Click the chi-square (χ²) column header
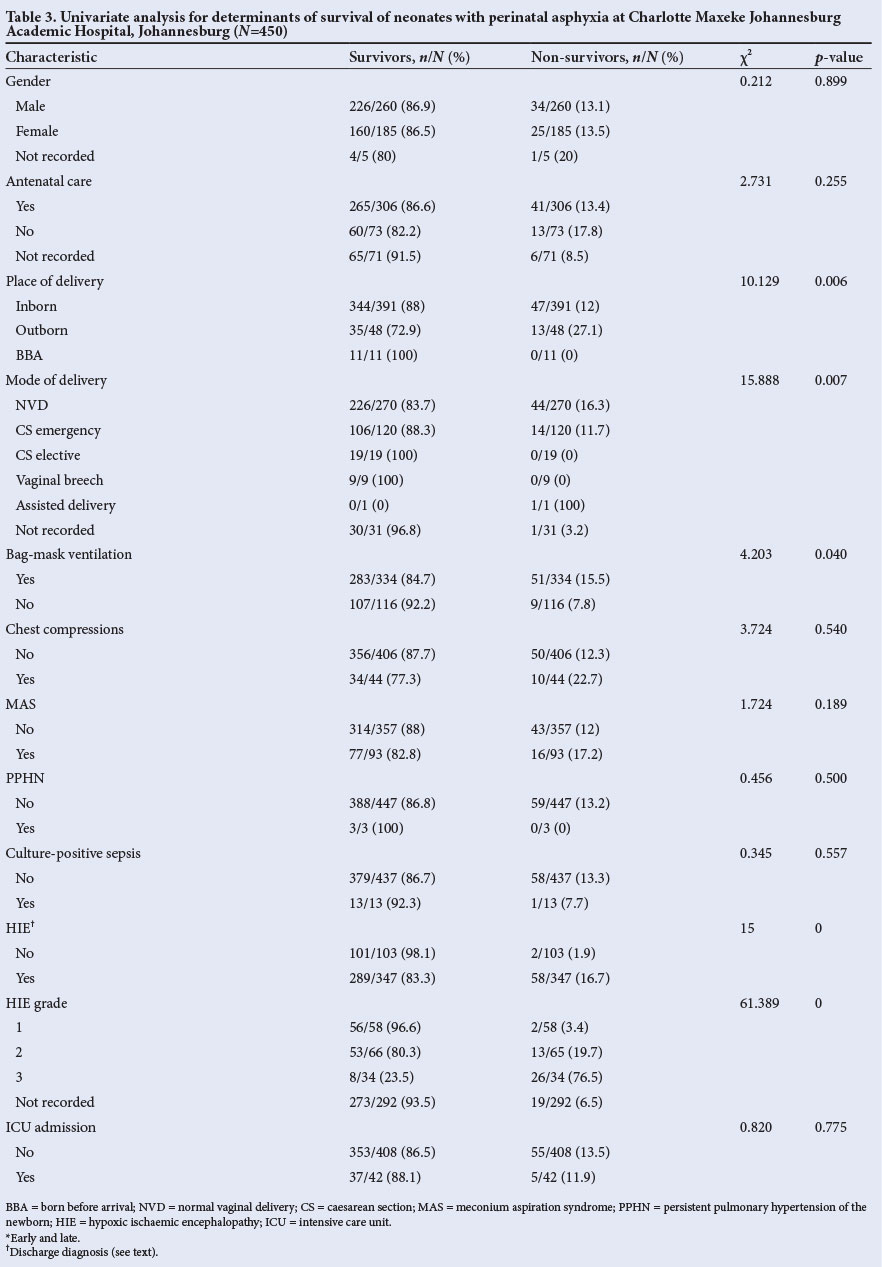The width and height of the screenshot is (882, 1267). coord(747,57)
